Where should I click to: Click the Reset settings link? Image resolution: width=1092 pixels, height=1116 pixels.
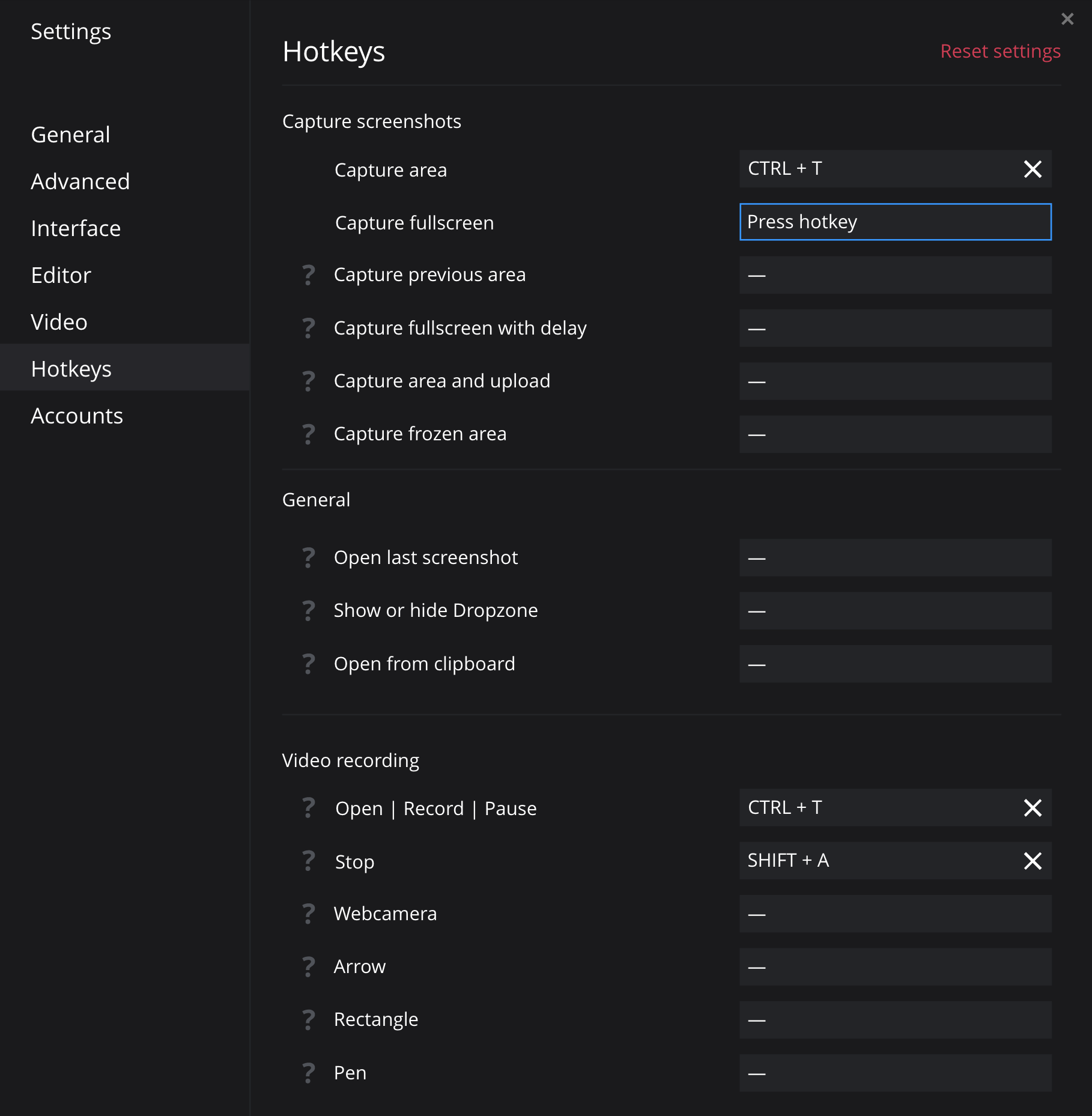pos(999,51)
